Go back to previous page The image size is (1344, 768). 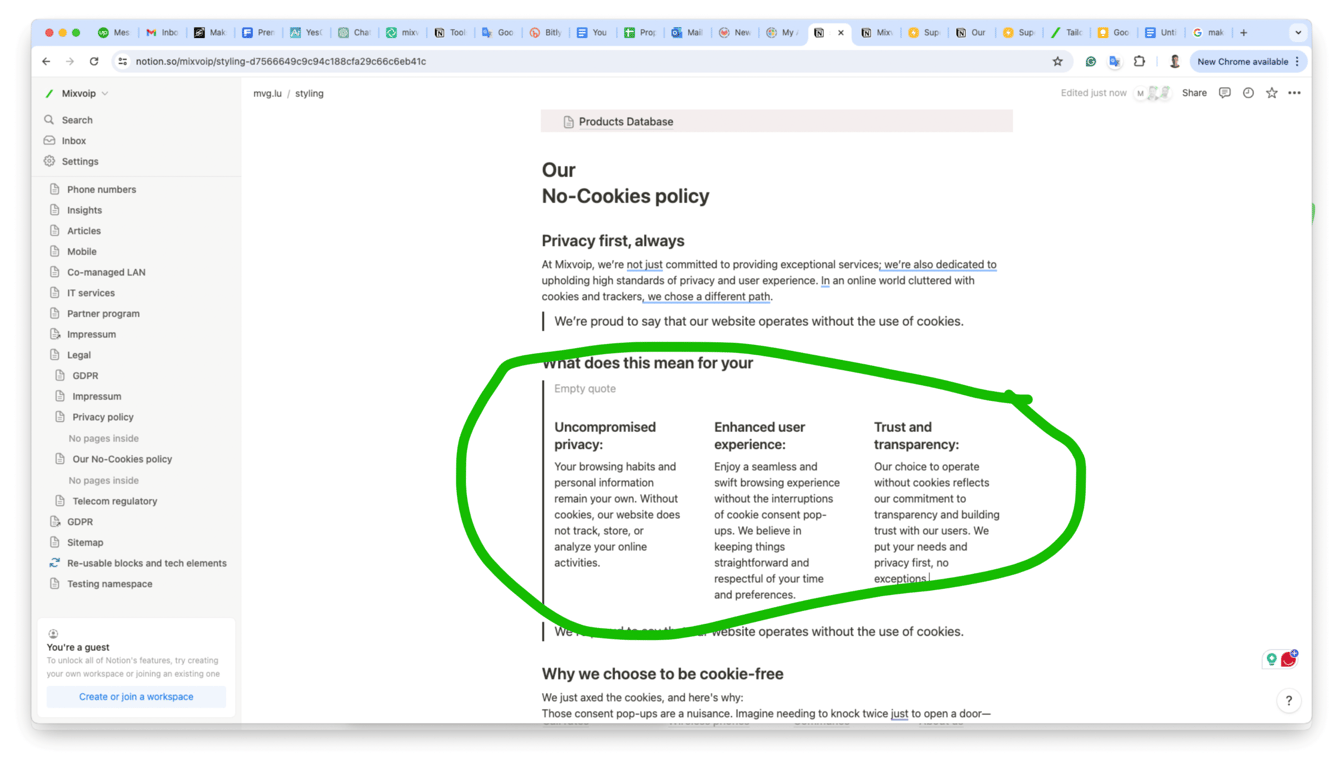pos(46,61)
